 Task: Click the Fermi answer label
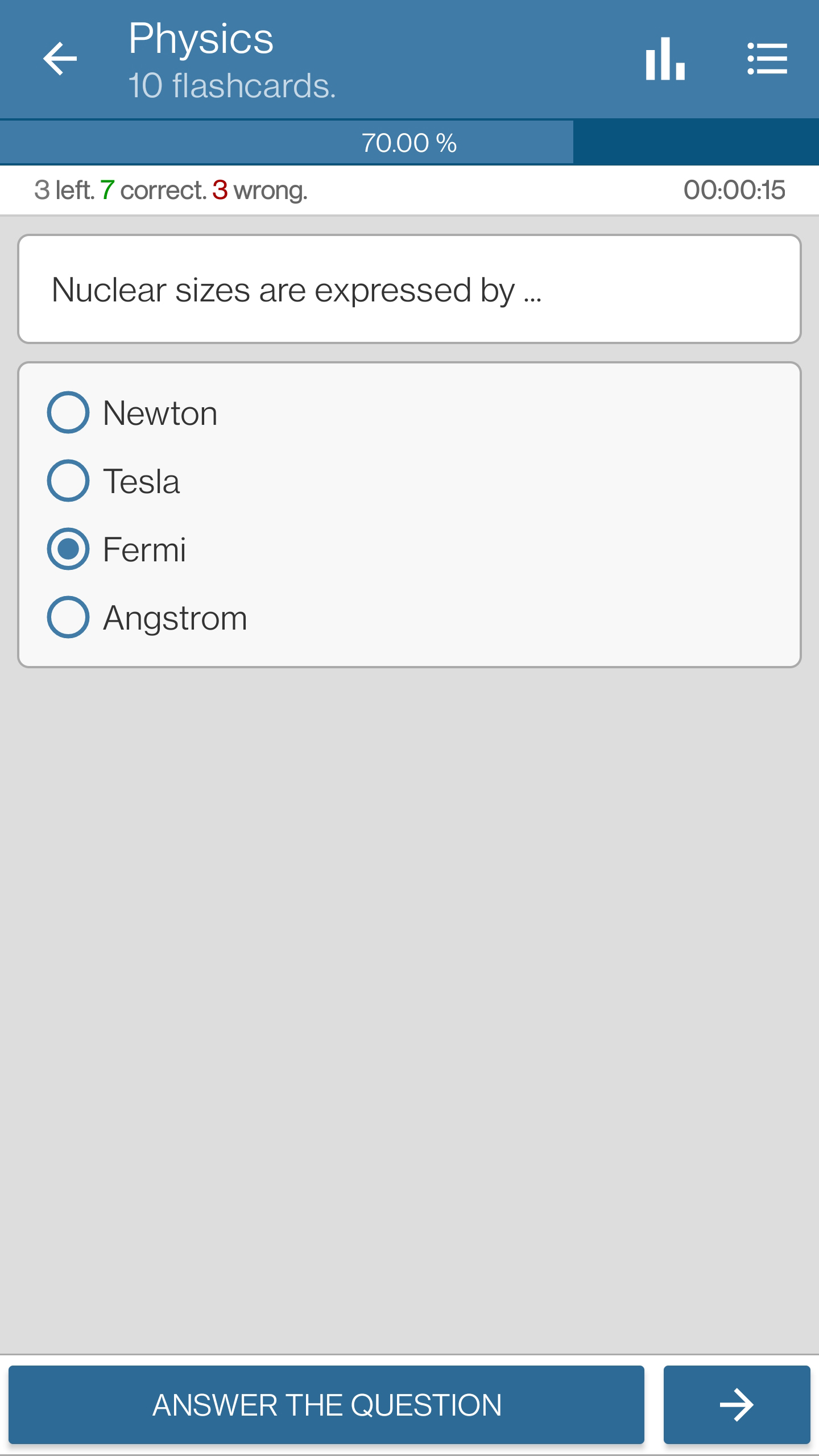[144, 549]
